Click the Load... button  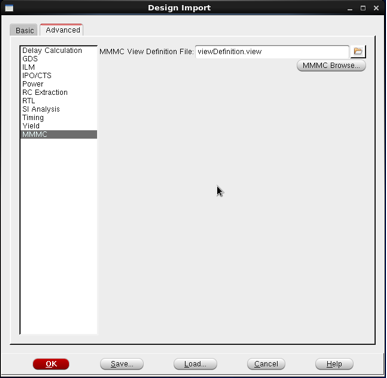point(195,364)
